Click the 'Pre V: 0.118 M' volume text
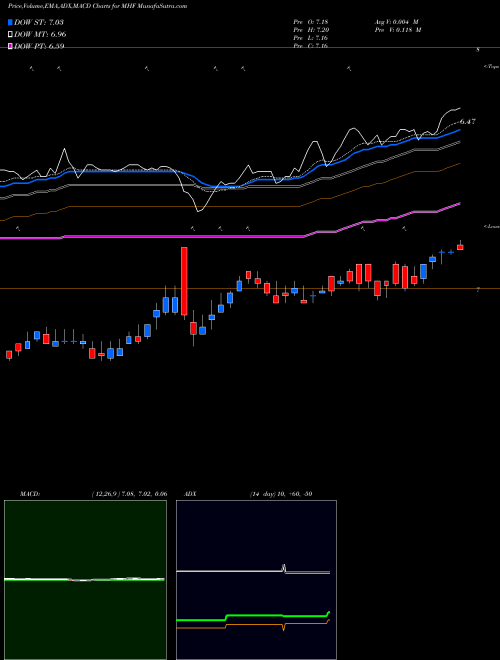The height and width of the screenshot is (660, 500). (397, 30)
